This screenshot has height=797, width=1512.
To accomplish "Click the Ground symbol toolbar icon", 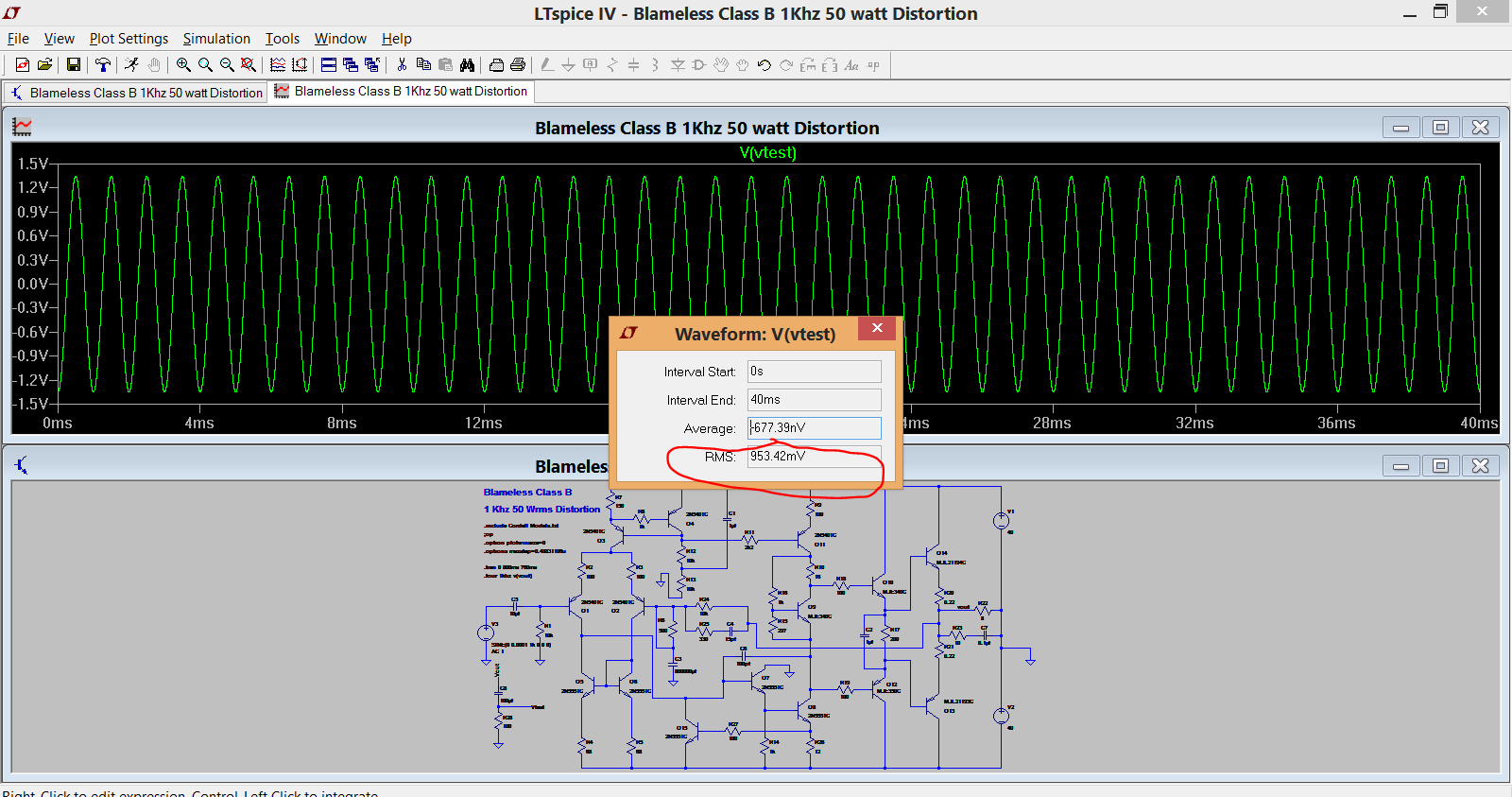I will tap(568, 65).
